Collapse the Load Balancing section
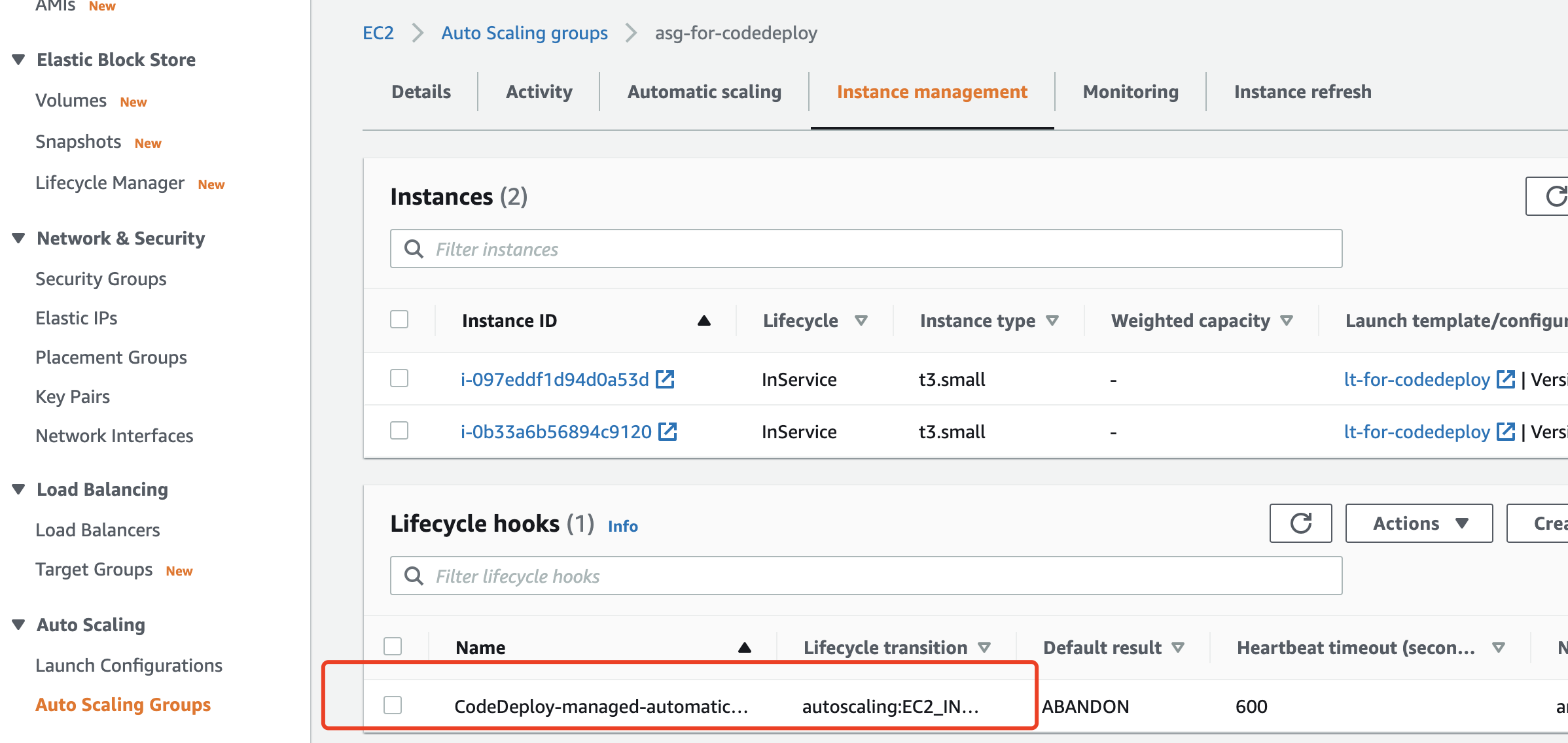Screen dimensions: 1568x743 [18, 489]
